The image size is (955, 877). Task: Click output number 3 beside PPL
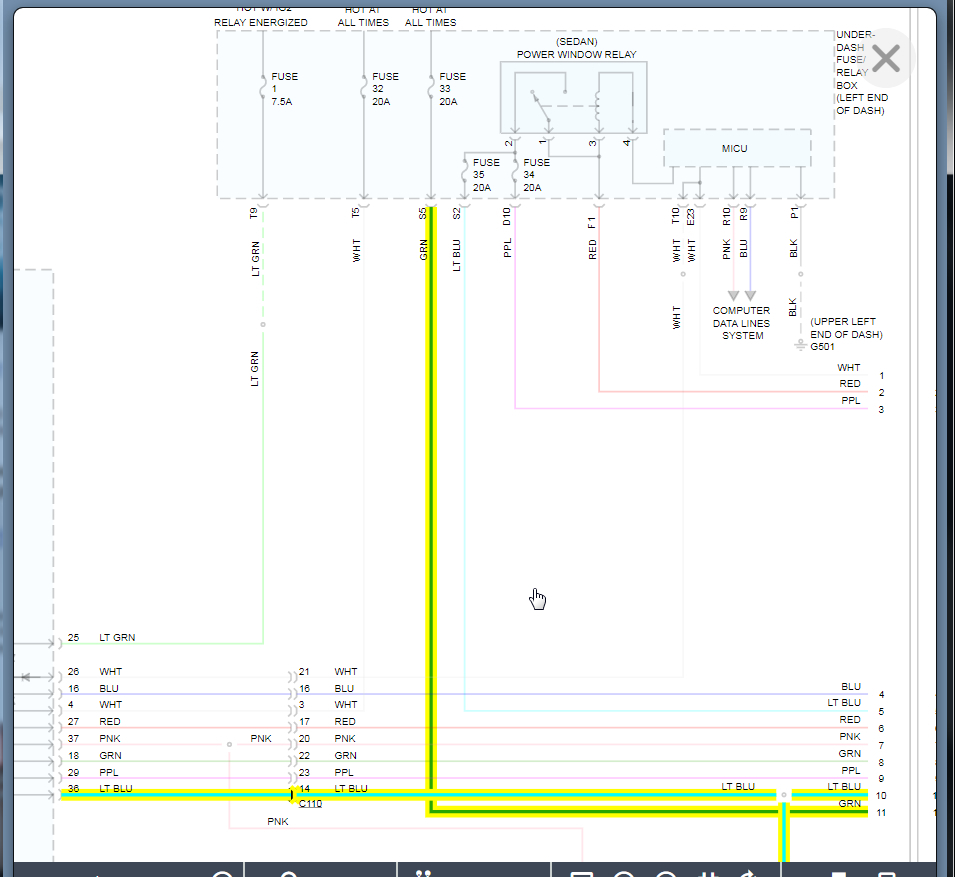(881, 410)
